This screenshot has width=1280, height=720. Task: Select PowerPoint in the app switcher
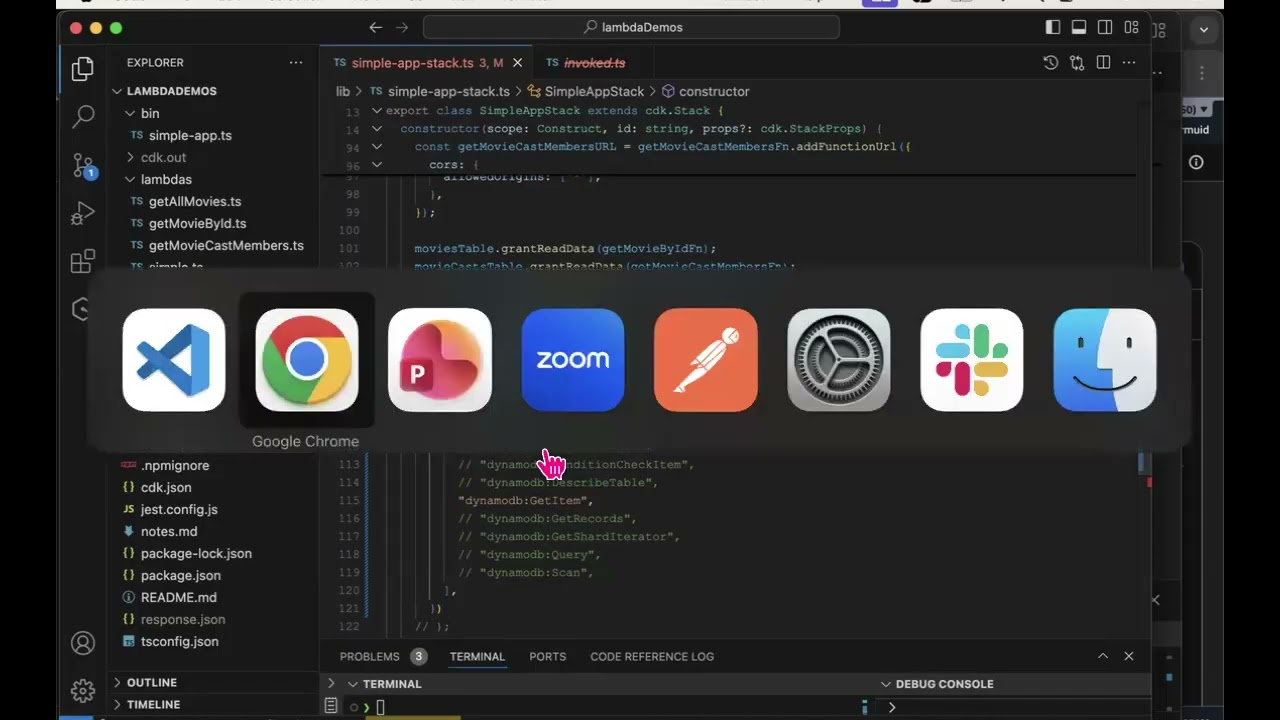tap(440, 360)
